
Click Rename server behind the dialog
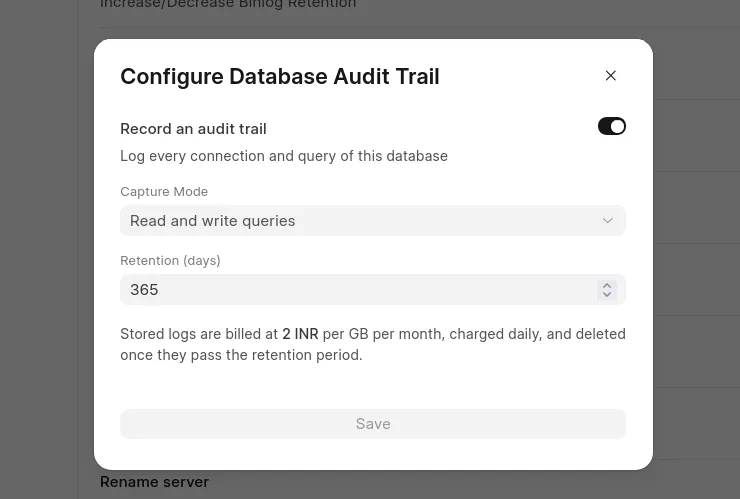pyautogui.click(x=154, y=482)
